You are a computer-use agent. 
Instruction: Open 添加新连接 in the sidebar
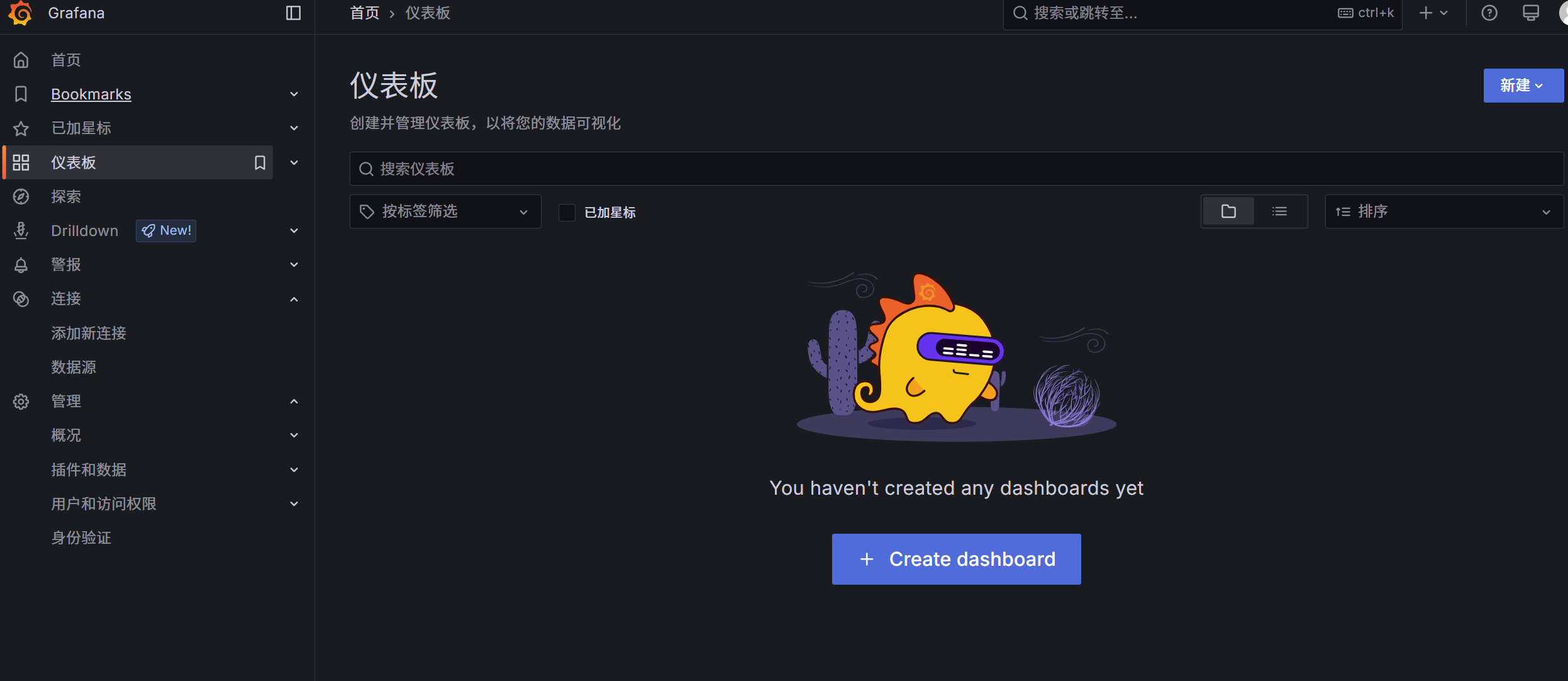89,333
